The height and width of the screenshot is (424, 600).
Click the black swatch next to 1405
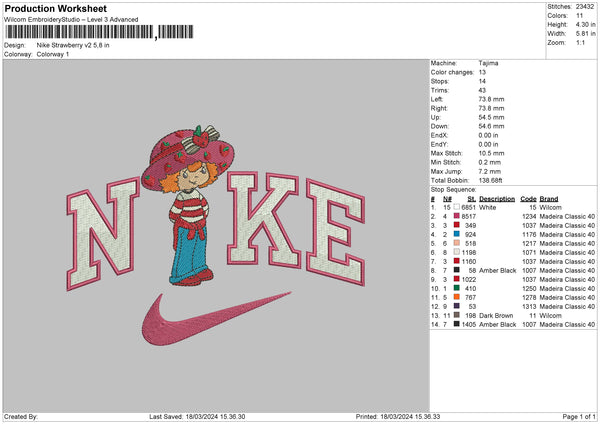[x=457, y=324]
